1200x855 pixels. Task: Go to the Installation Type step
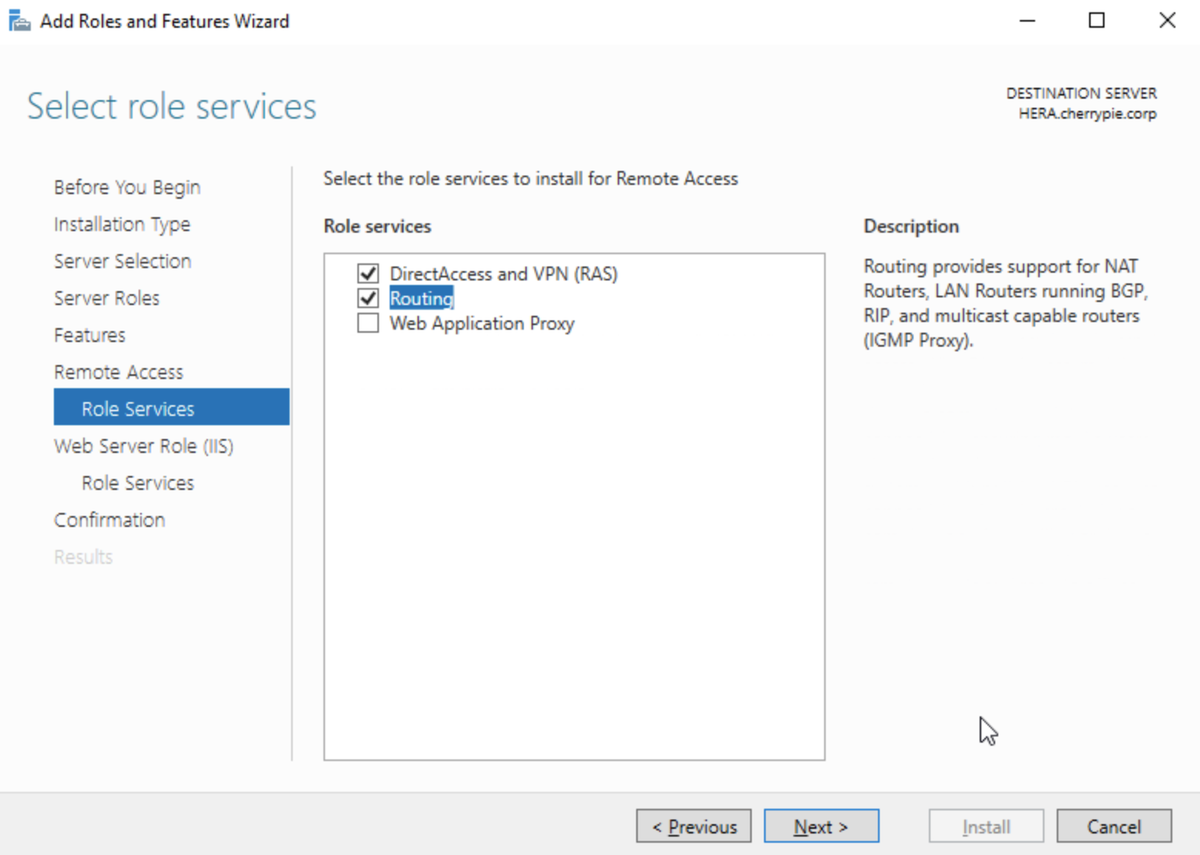(x=122, y=224)
